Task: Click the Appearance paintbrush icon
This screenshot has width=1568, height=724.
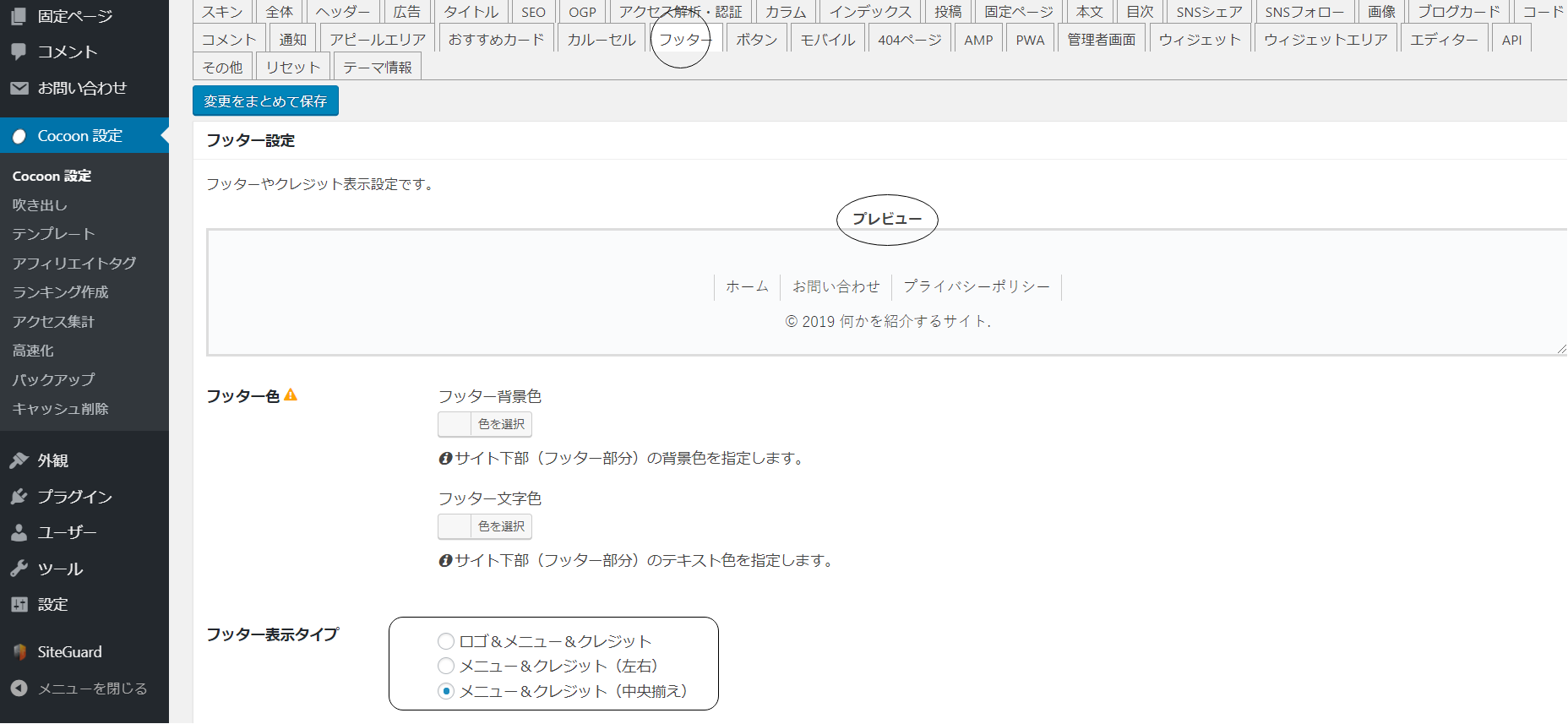Action: click(19, 460)
